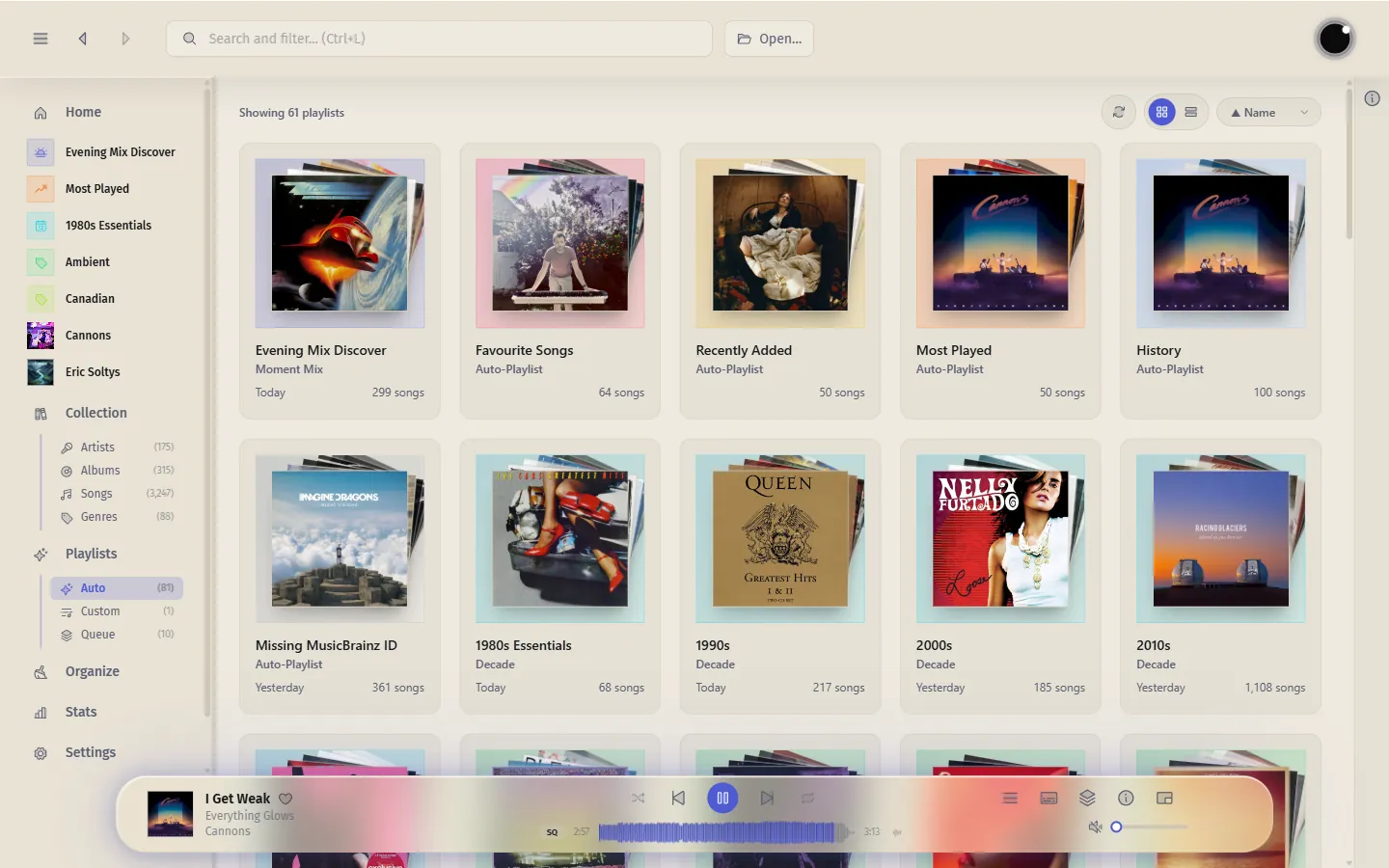Favourite the song I Get Weak with the heart icon
The image size is (1389, 868).
[x=286, y=799]
